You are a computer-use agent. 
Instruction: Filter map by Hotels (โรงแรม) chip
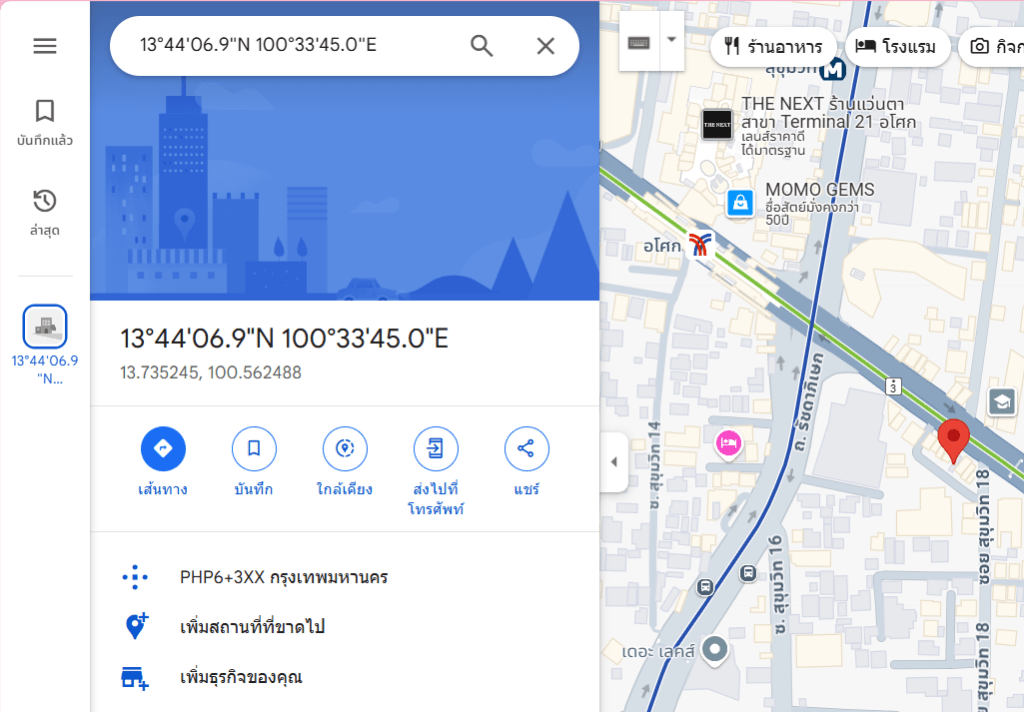[897, 46]
